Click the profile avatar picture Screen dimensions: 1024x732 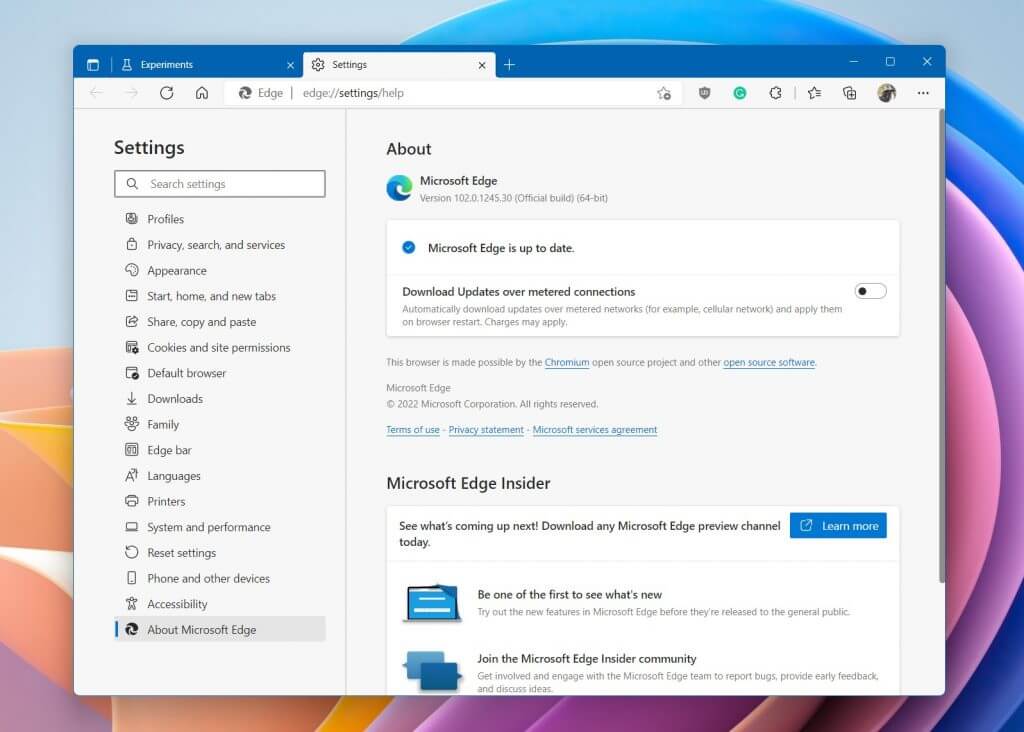[886, 93]
